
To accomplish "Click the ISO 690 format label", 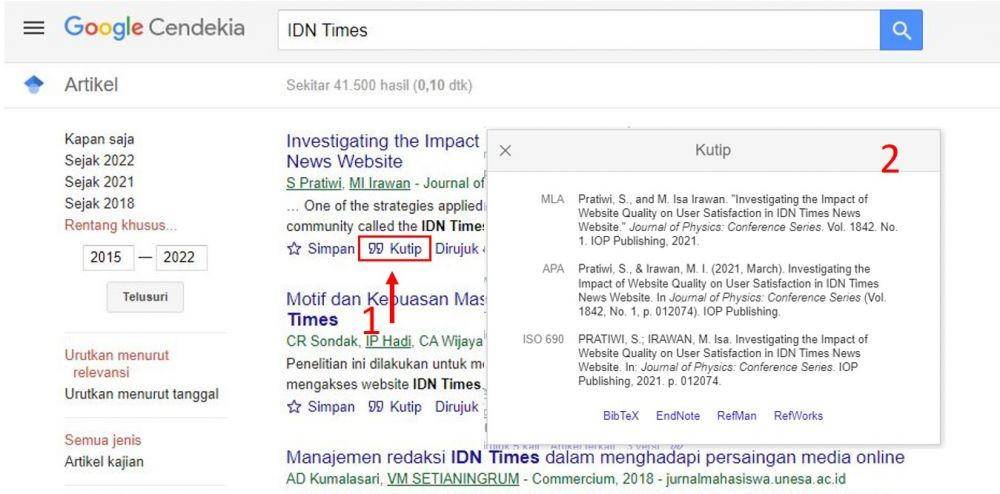I will pyautogui.click(x=543, y=339).
